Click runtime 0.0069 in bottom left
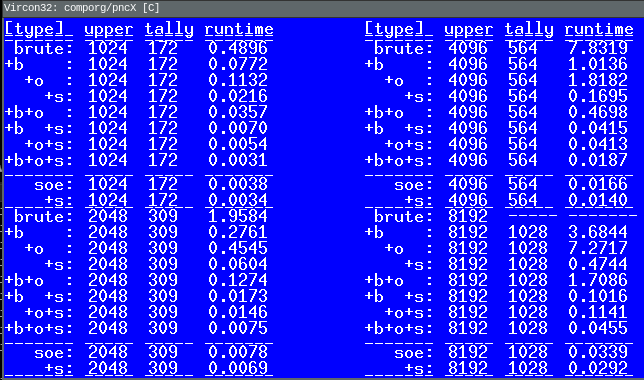The width and height of the screenshot is (644, 380). coord(238,368)
